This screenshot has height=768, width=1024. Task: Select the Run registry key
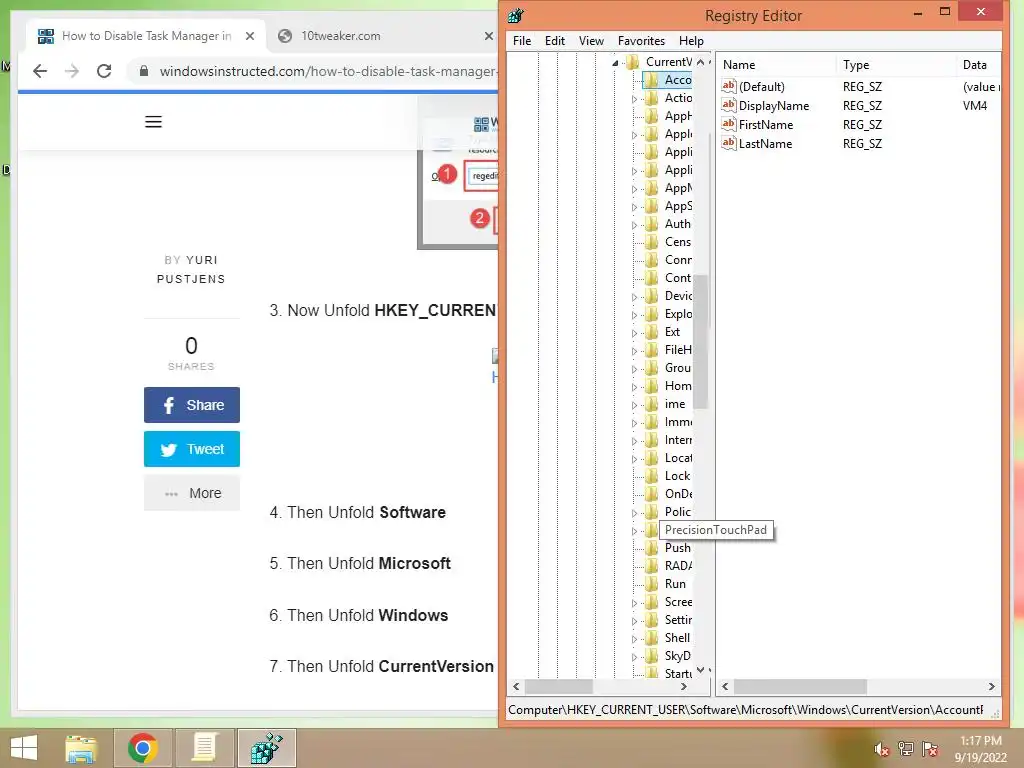[675, 584]
